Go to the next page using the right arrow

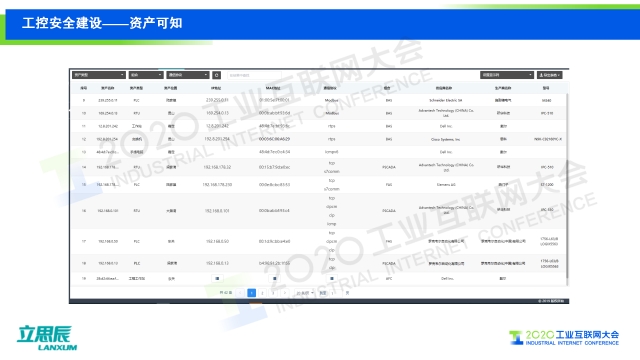pos(284,293)
